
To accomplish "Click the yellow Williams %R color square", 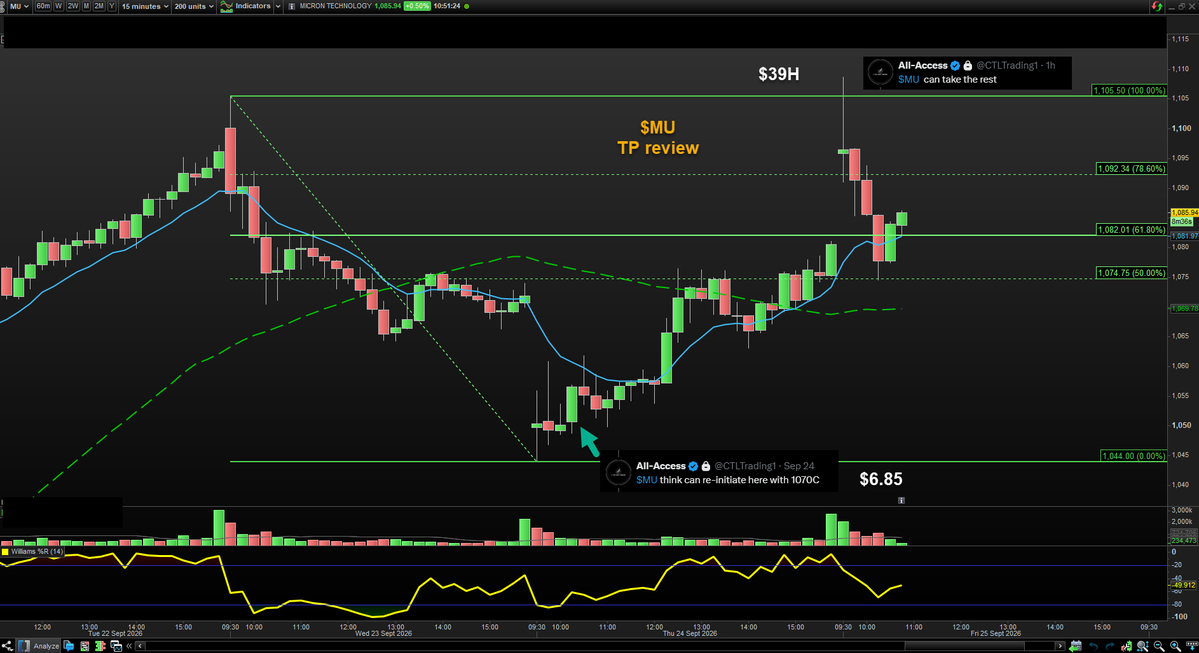I will [5, 551].
